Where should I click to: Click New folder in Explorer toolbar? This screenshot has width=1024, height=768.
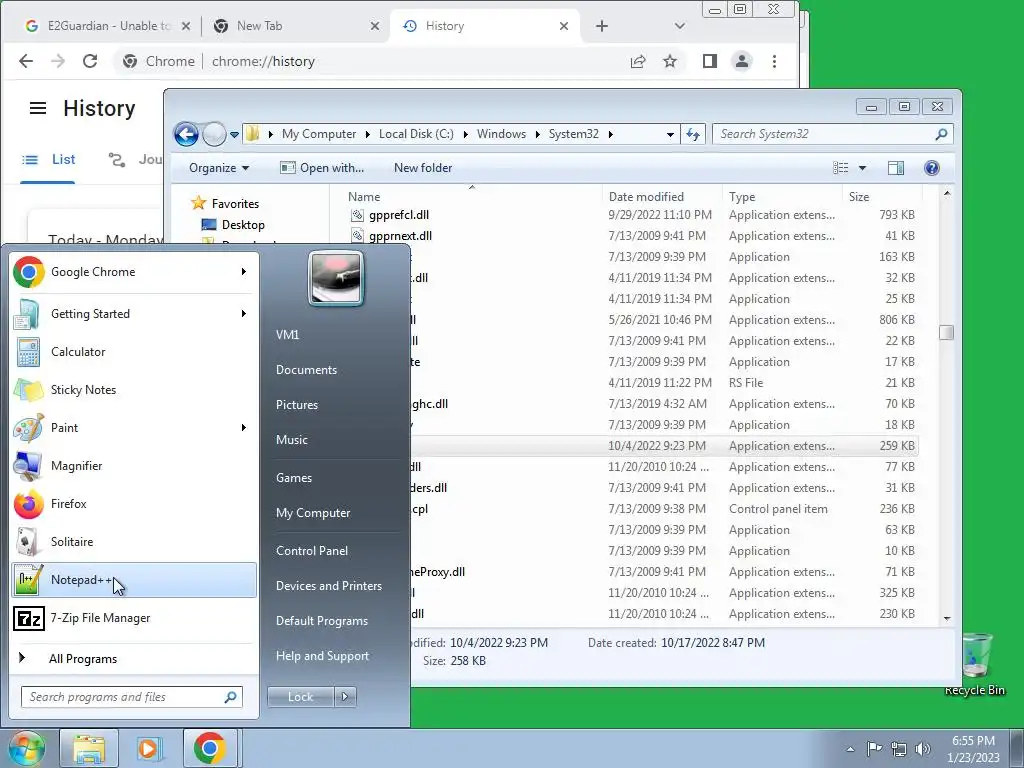423,168
